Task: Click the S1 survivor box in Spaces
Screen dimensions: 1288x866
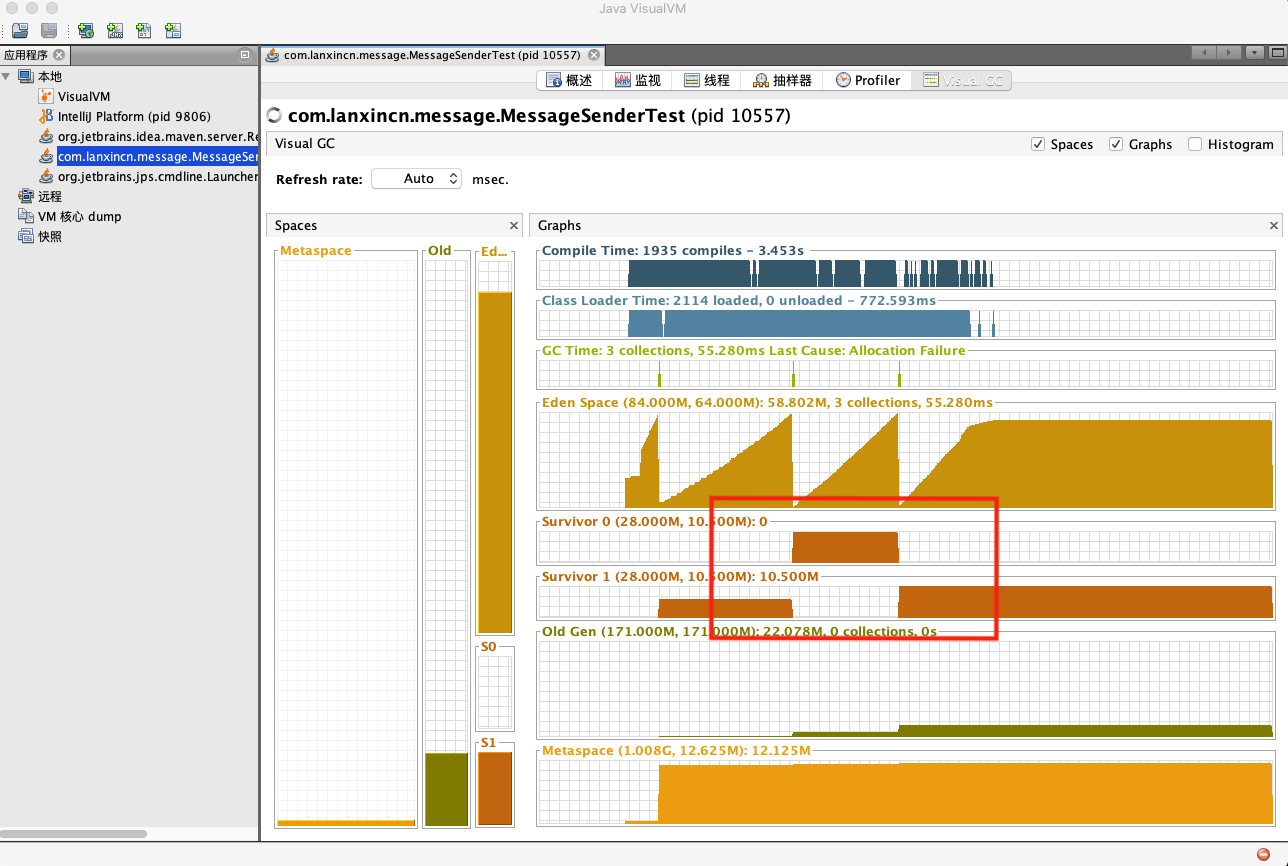Action: [495, 787]
